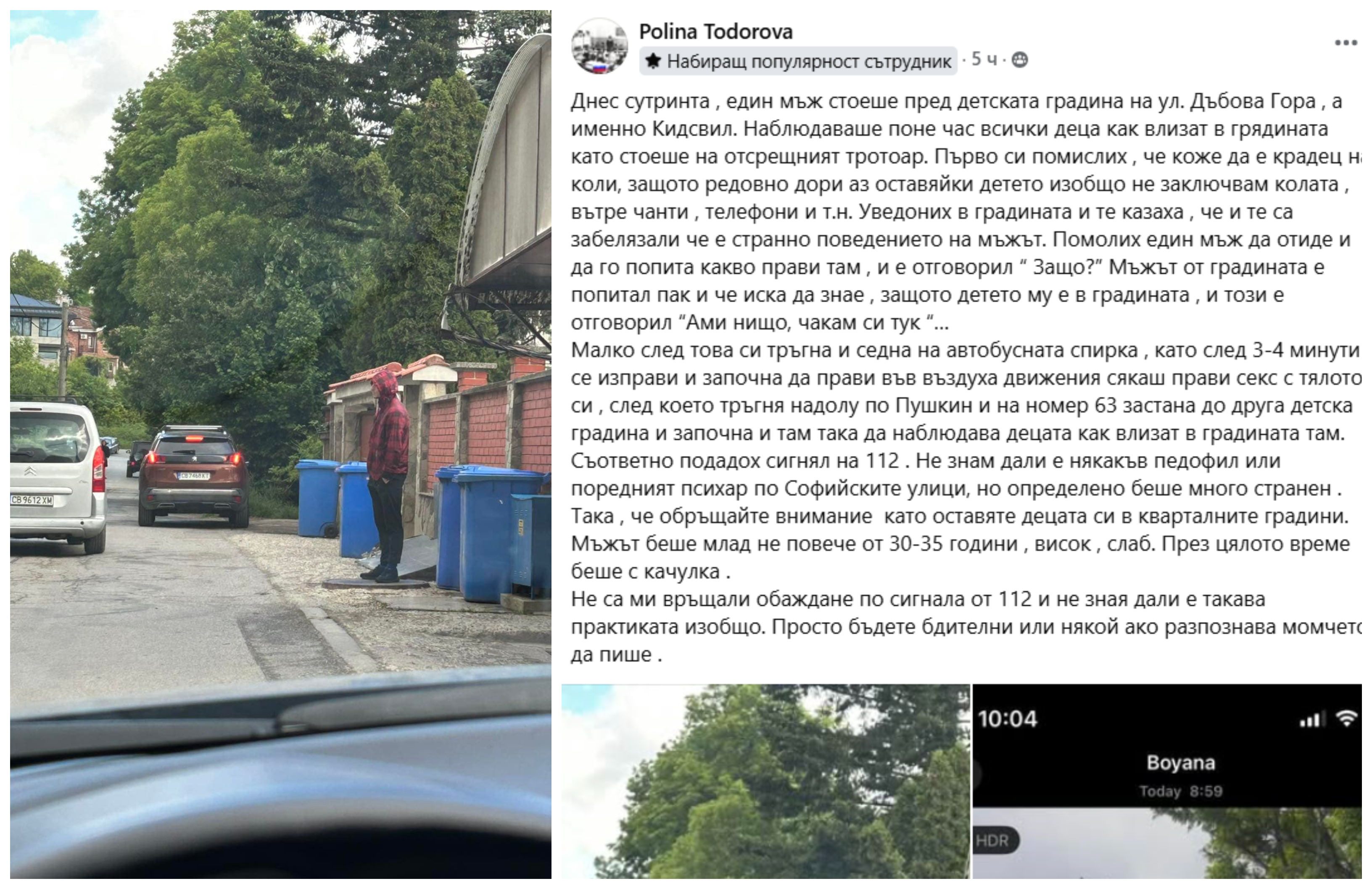The image size is (1372, 889).
Task: Open the attached tree photo thumbnail below the post
Action: point(765,781)
